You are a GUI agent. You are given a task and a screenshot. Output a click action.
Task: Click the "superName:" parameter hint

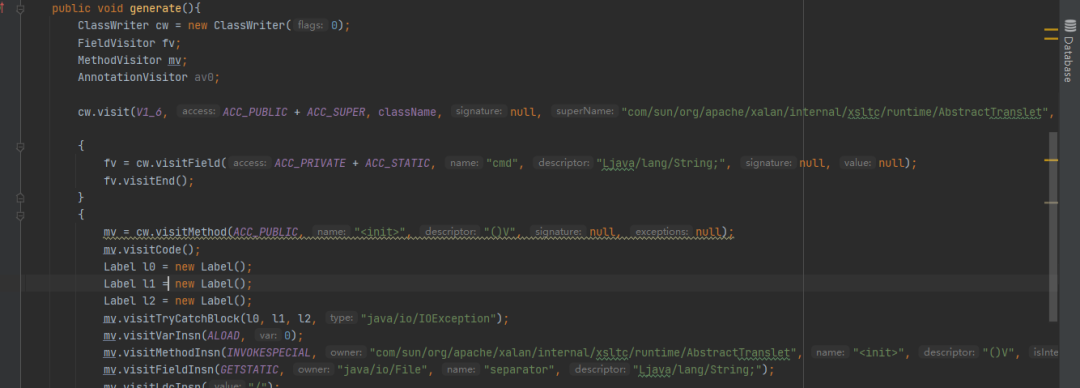(x=584, y=112)
